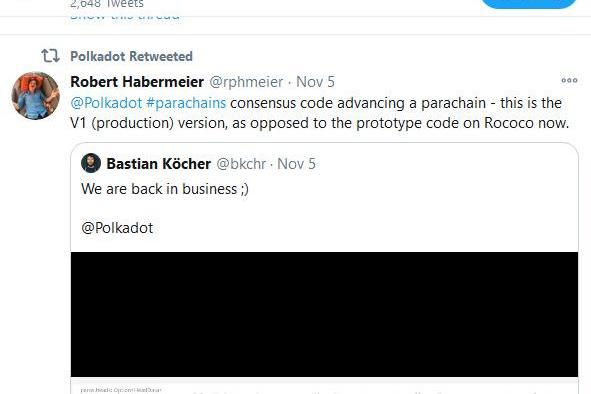Screen dimensions: 591x394
Task: Click the @Polkadot mention inside the quoted tweet
Action: point(117,228)
